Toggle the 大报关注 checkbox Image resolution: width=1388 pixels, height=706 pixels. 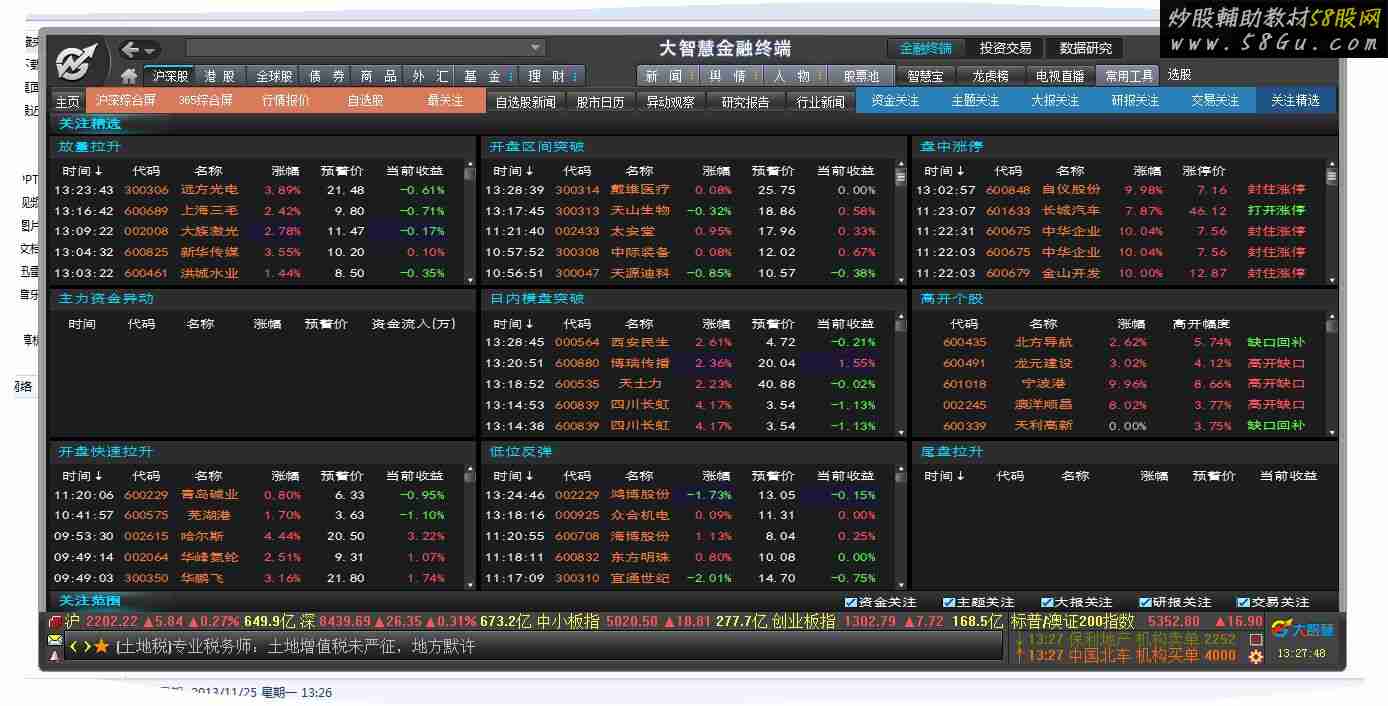1047,602
